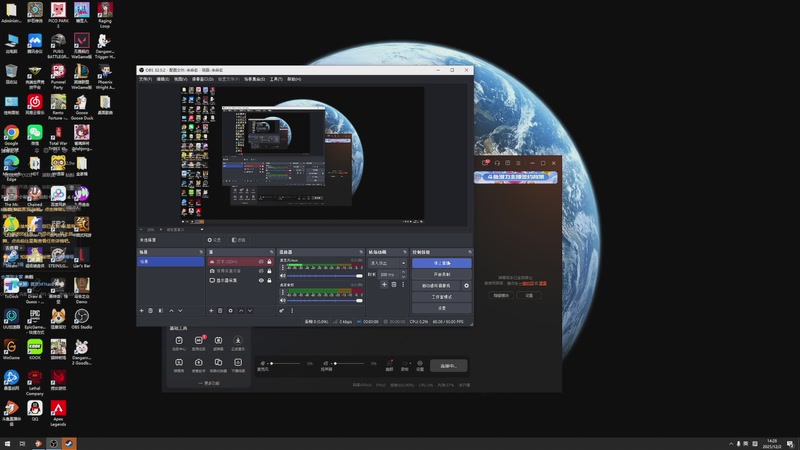800x450 pixels.
Task: Toggle lock on video capture device source
Action: coord(269,271)
